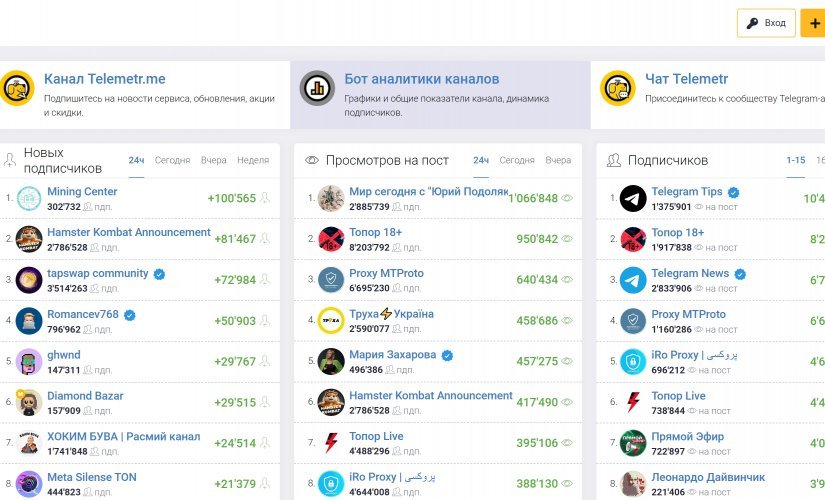
Task: Select 24ч tab in Просмотров на пост
Action: click(481, 160)
